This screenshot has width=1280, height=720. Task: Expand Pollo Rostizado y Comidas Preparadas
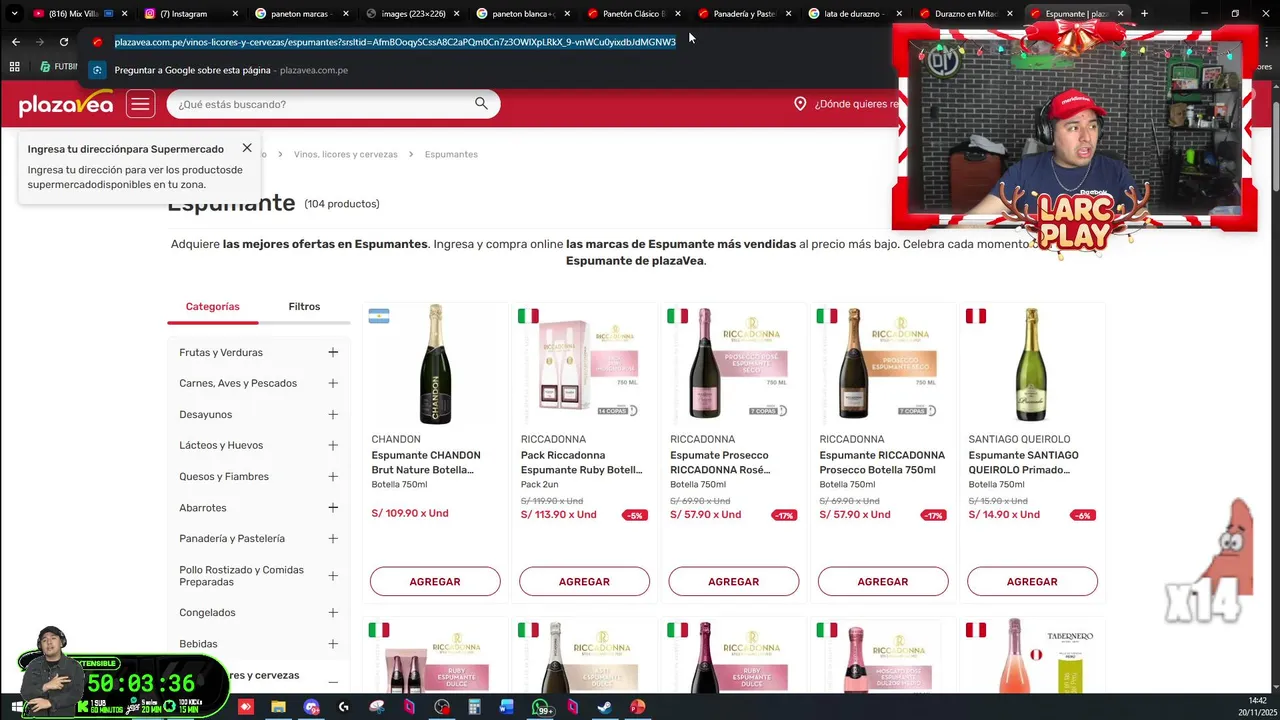click(333, 576)
